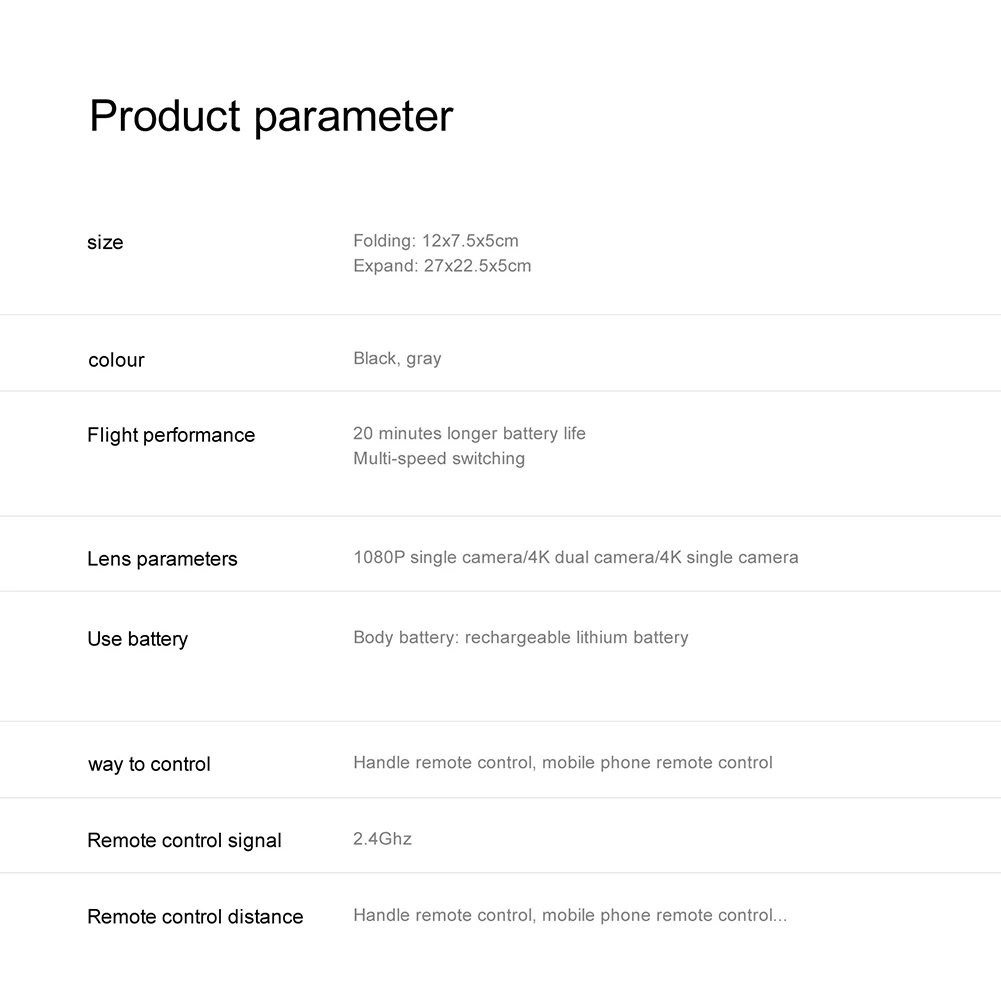Screen dimensions: 1001x1001
Task: Click the Remote control signal label
Action: click(184, 841)
